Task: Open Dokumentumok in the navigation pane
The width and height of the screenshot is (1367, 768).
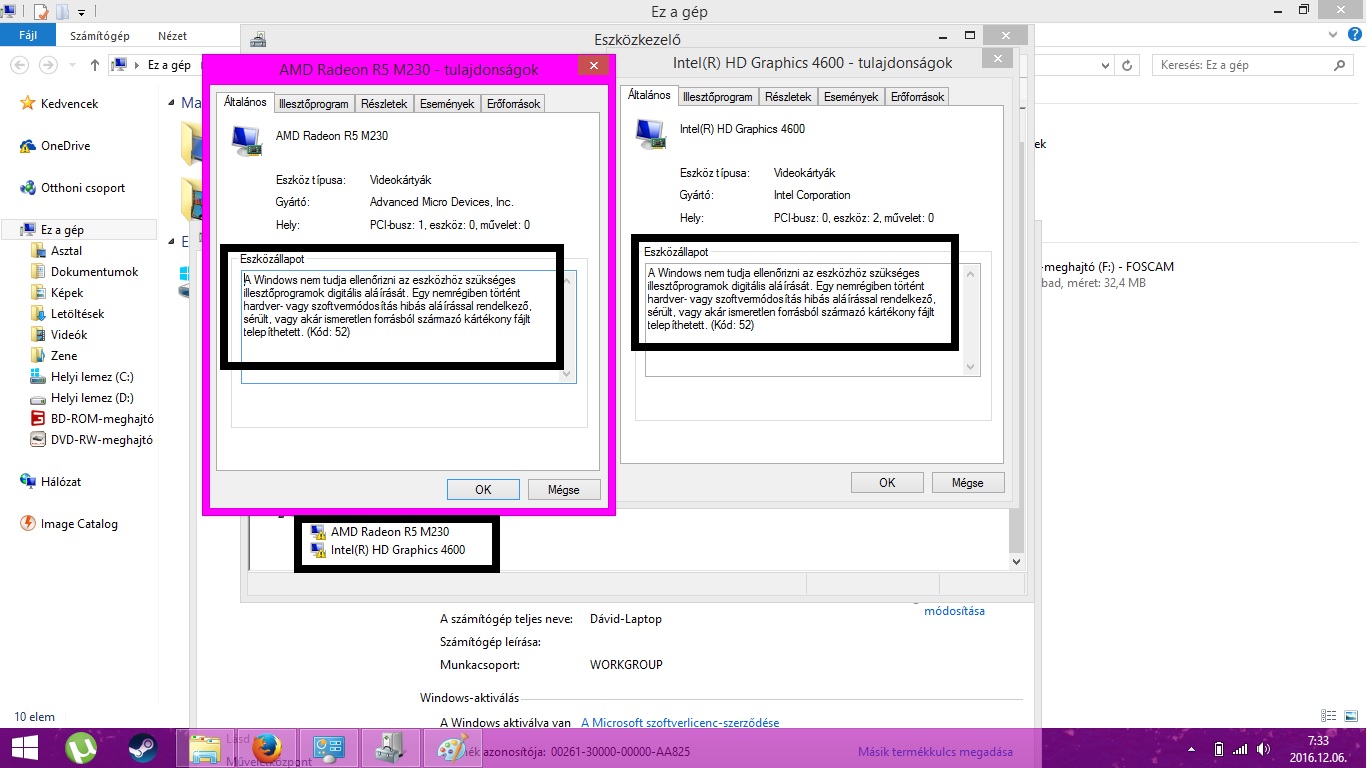Action: [94, 272]
